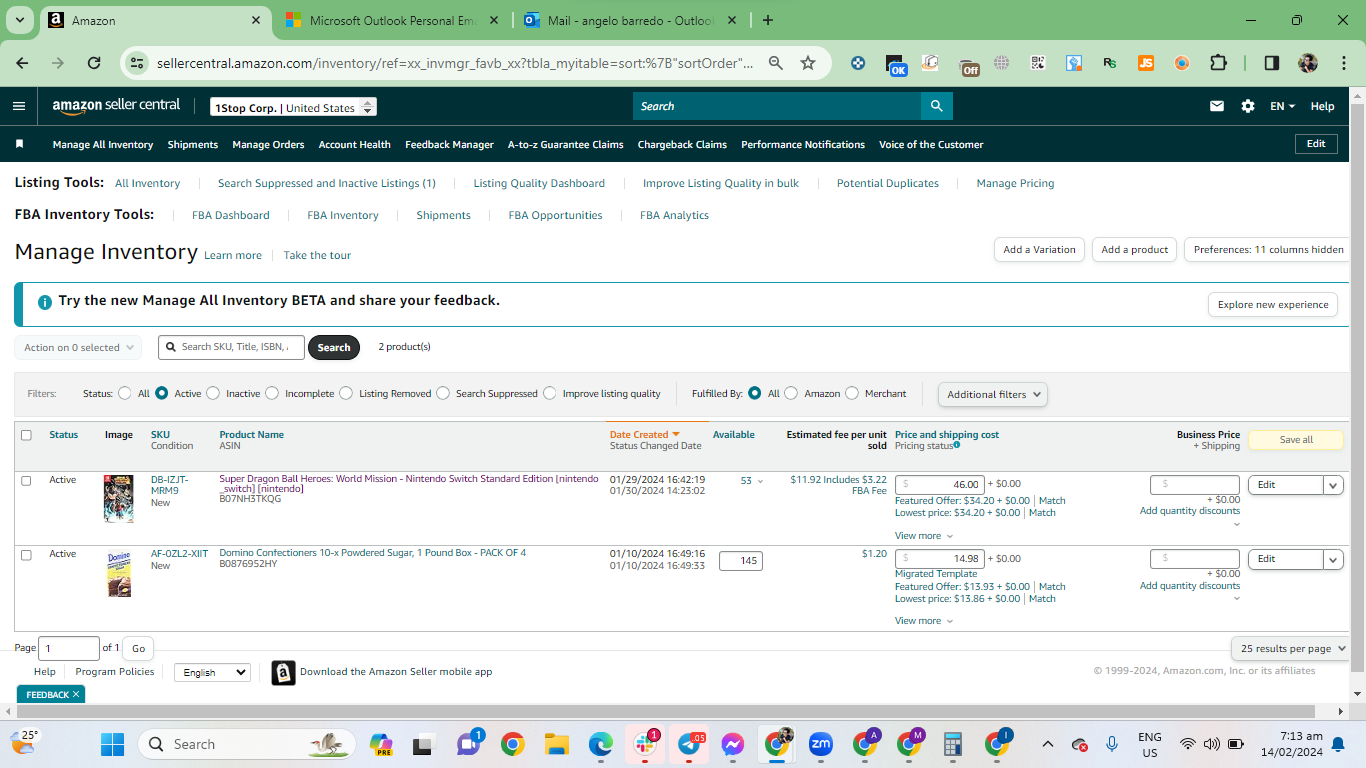Image resolution: width=1366 pixels, height=768 pixels.
Task: Go back to the previous page
Action: [24, 63]
